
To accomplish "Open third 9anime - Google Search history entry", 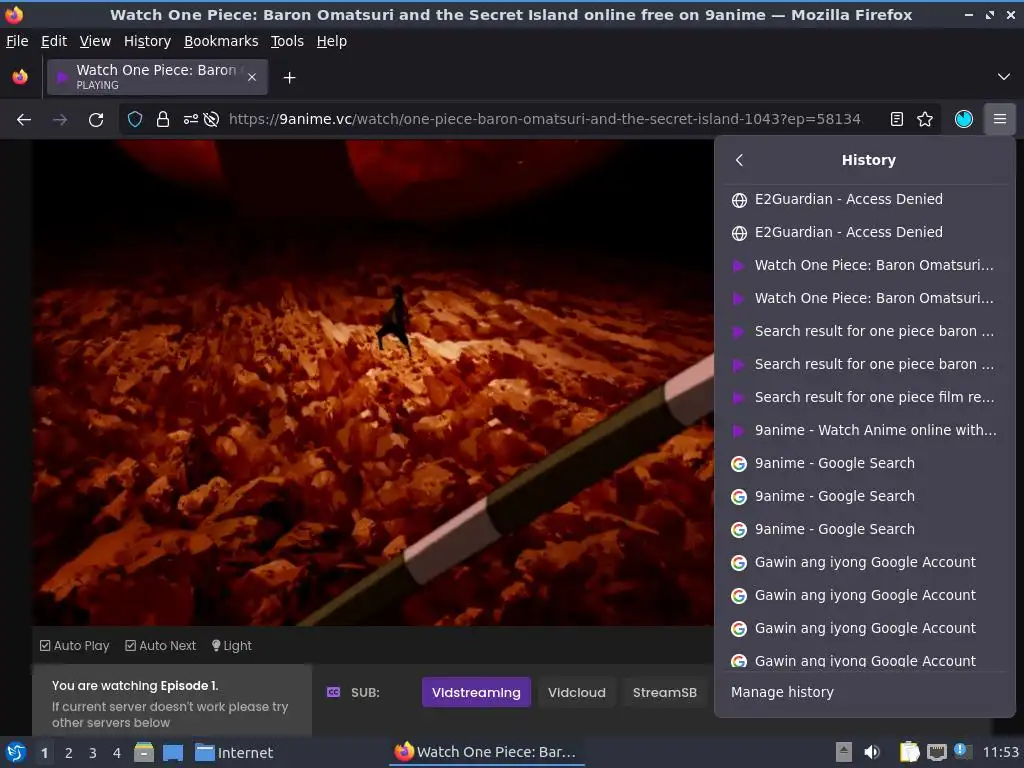I will point(865,530).
